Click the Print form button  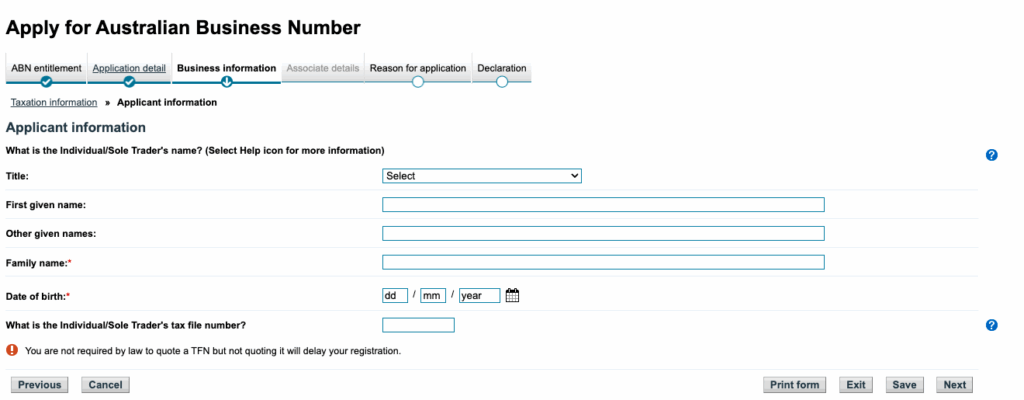tap(794, 385)
